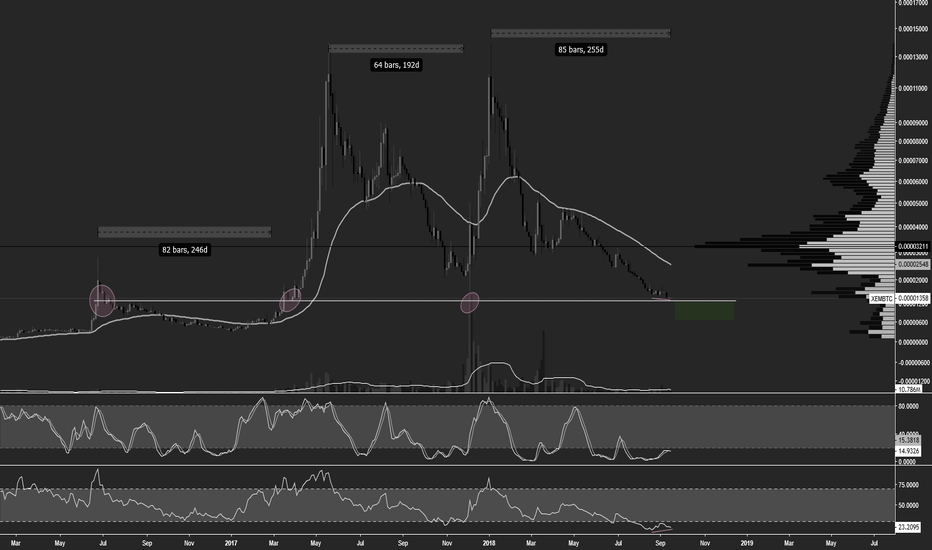The width and height of the screenshot is (932, 550).
Task: Click the 2019 label on time axis
Action: click(747, 543)
